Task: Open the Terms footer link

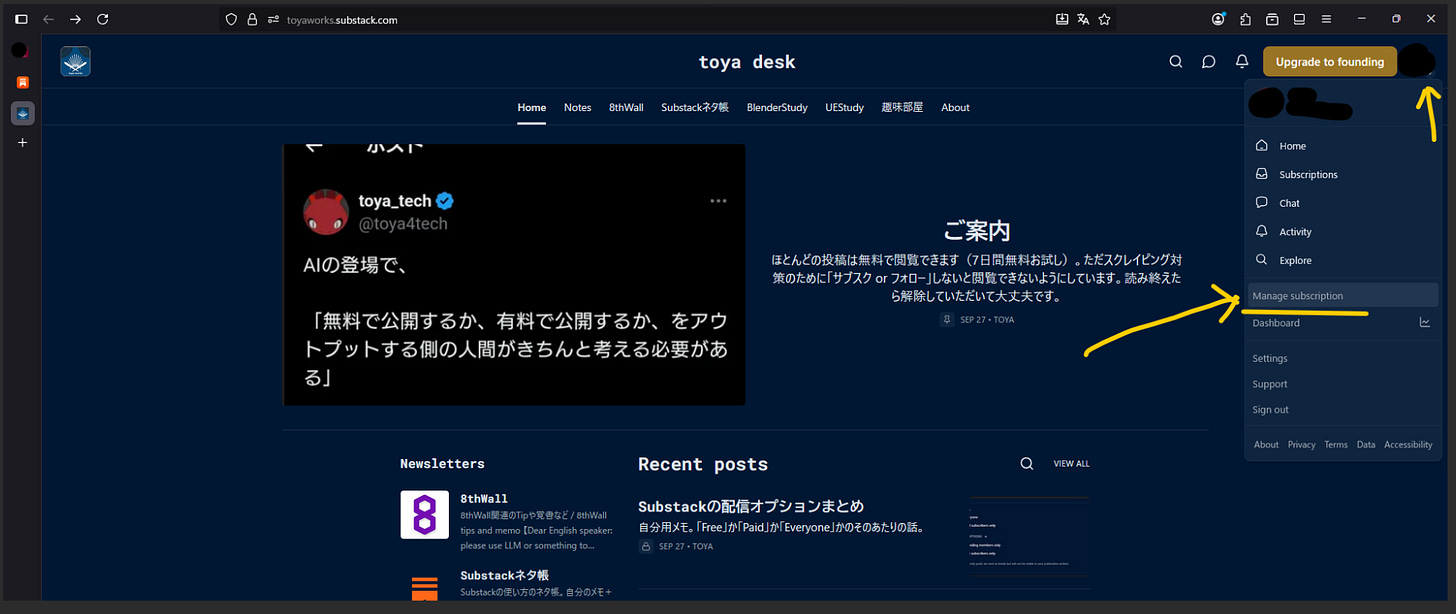Action: 1336,445
